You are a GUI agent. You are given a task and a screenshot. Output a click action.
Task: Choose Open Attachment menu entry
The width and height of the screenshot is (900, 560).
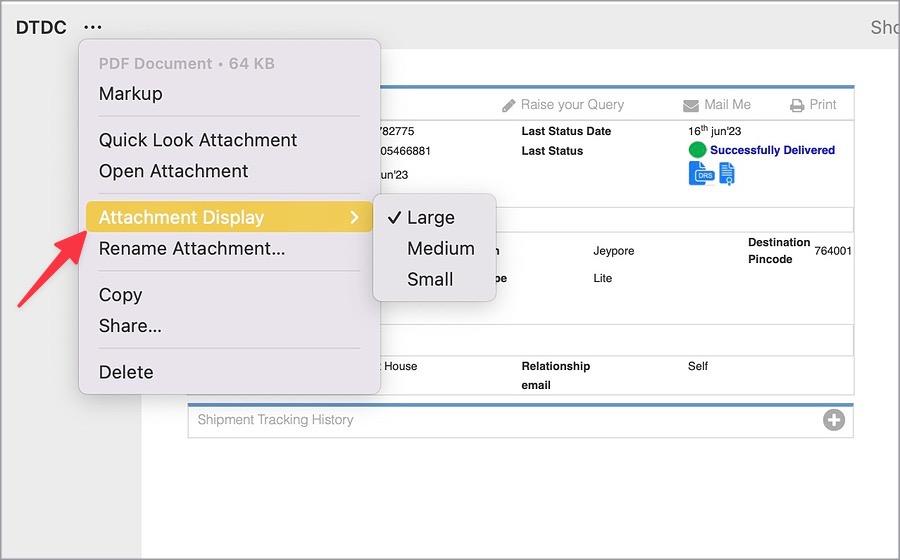click(173, 171)
